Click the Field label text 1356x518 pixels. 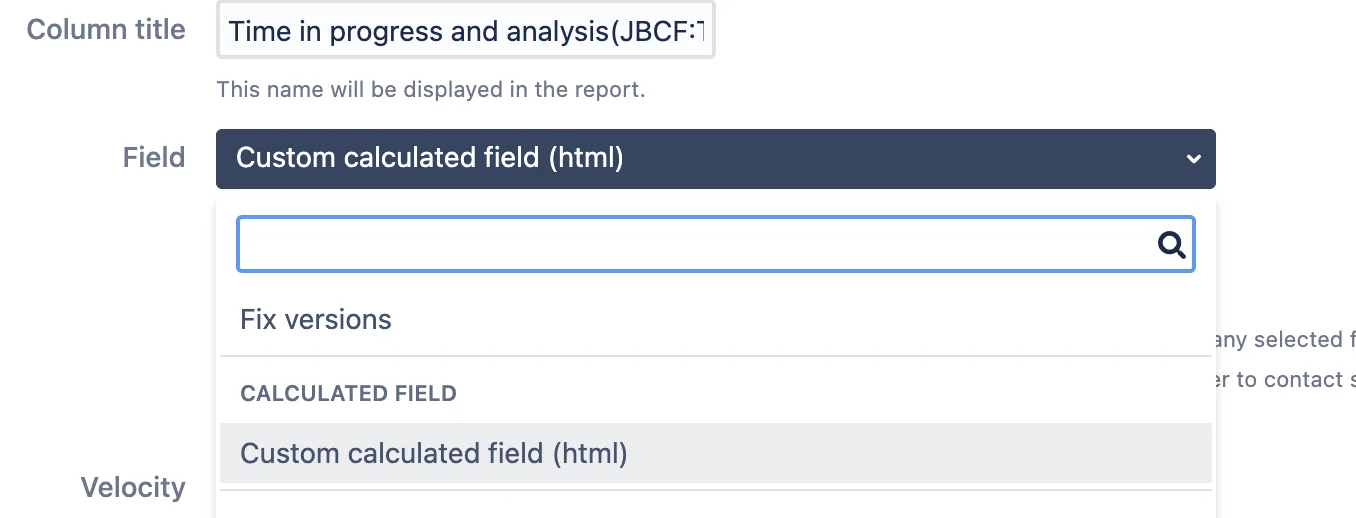point(154,157)
